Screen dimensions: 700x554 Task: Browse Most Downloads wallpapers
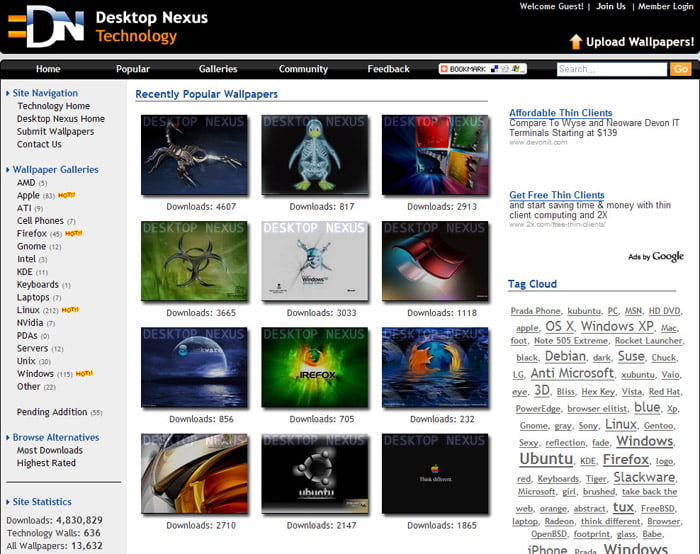point(50,450)
